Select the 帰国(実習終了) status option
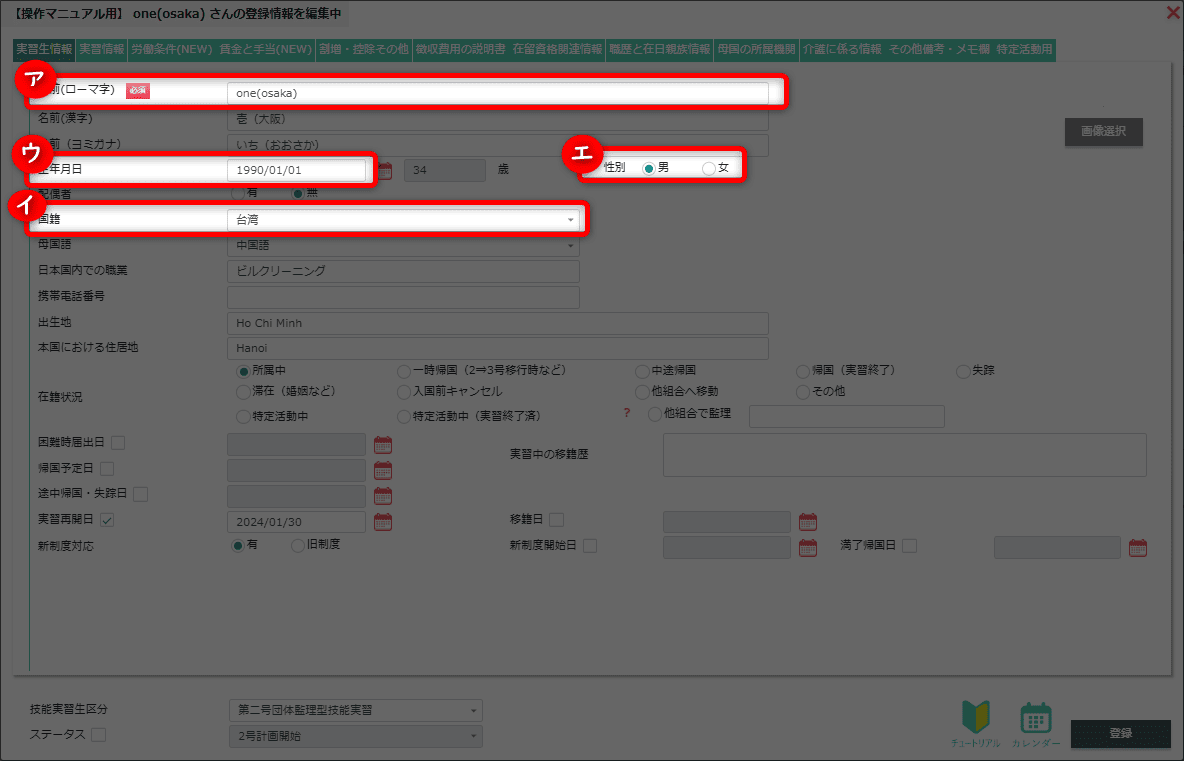This screenshot has height=761, width=1184. pyautogui.click(x=803, y=371)
